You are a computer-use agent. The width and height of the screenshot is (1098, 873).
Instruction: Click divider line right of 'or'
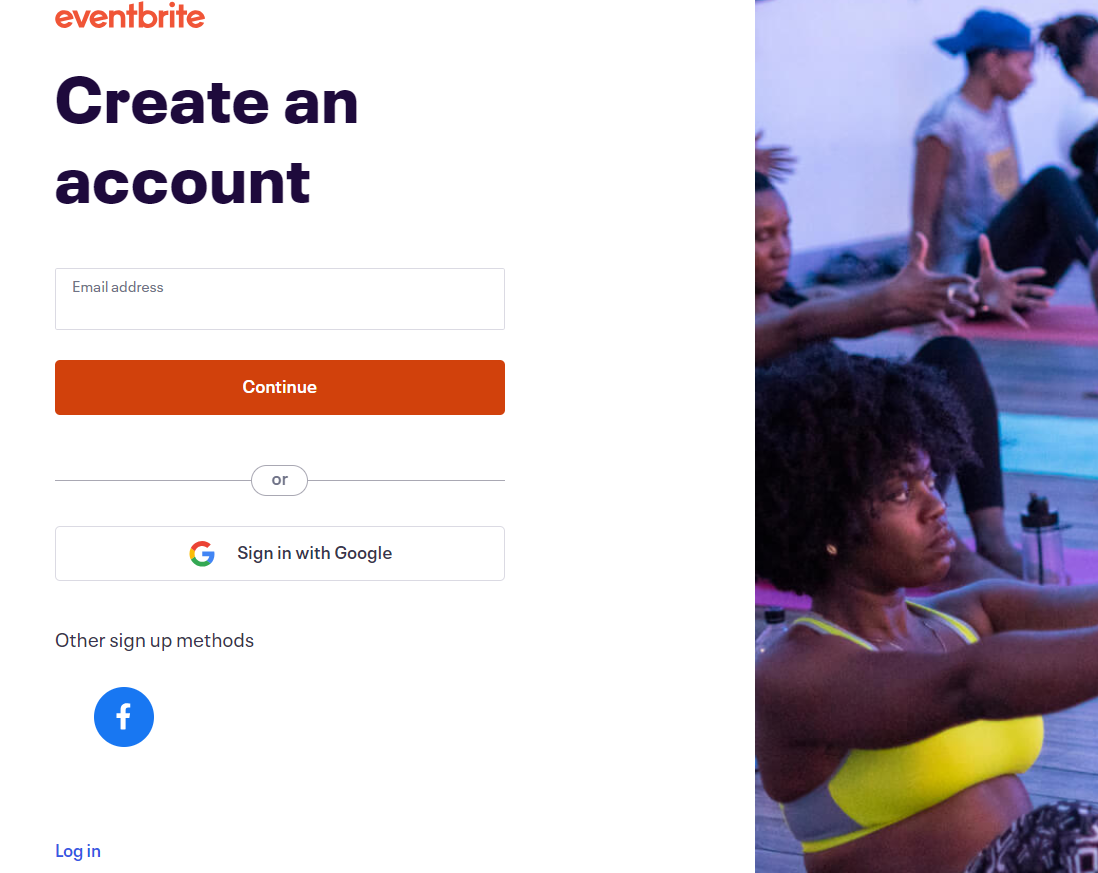406,480
